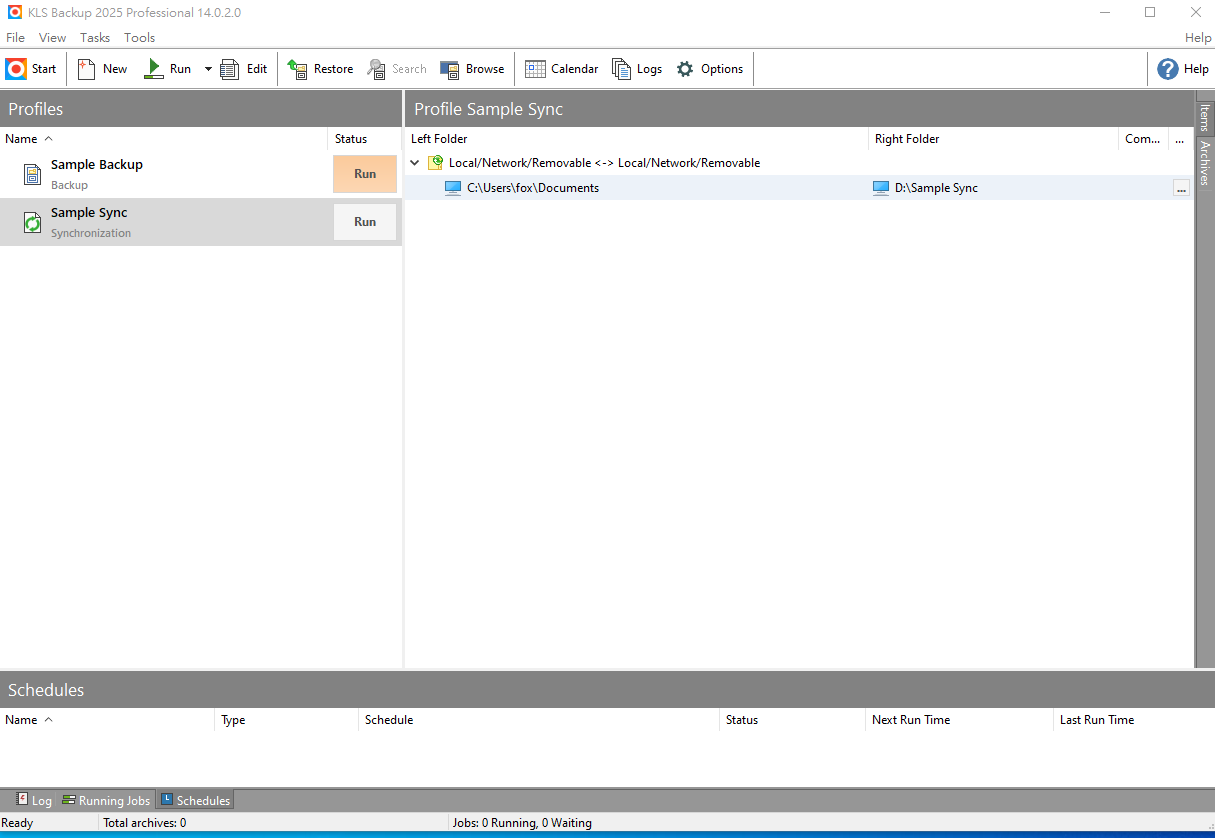The height and width of the screenshot is (838, 1215).
Task: Click the schedules Type column header
Action: [286, 720]
